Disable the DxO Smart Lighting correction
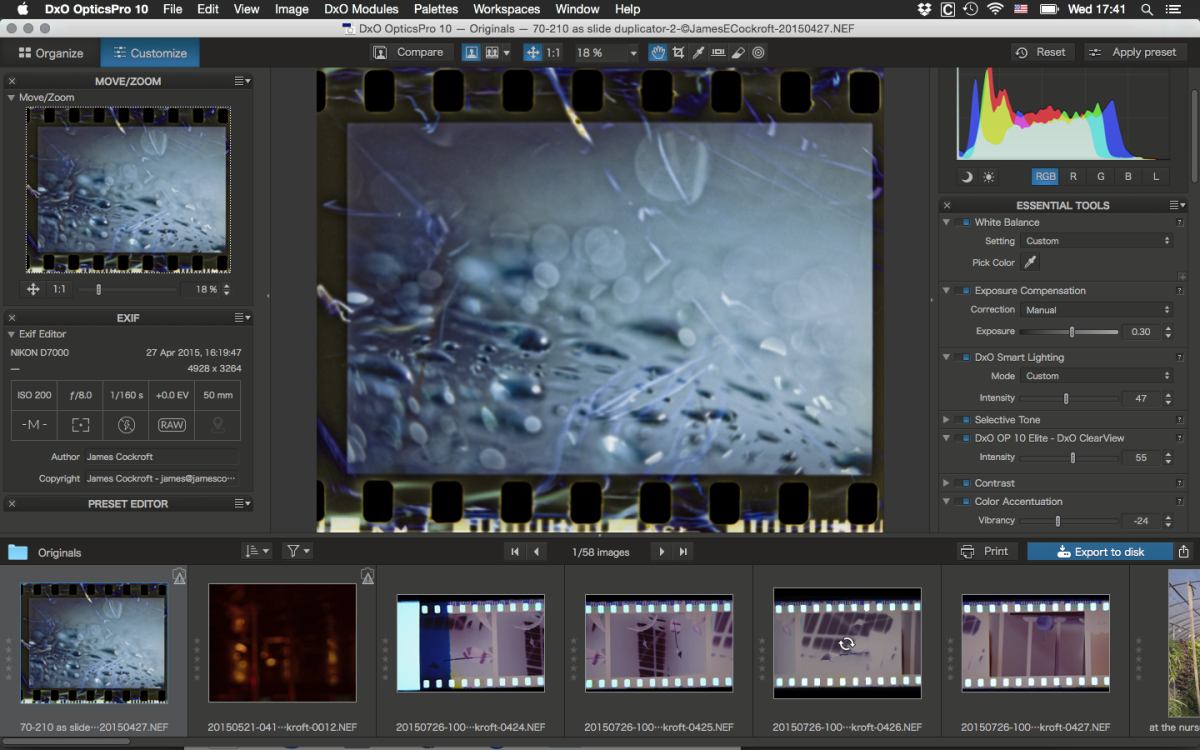This screenshot has width=1200, height=750. (964, 357)
